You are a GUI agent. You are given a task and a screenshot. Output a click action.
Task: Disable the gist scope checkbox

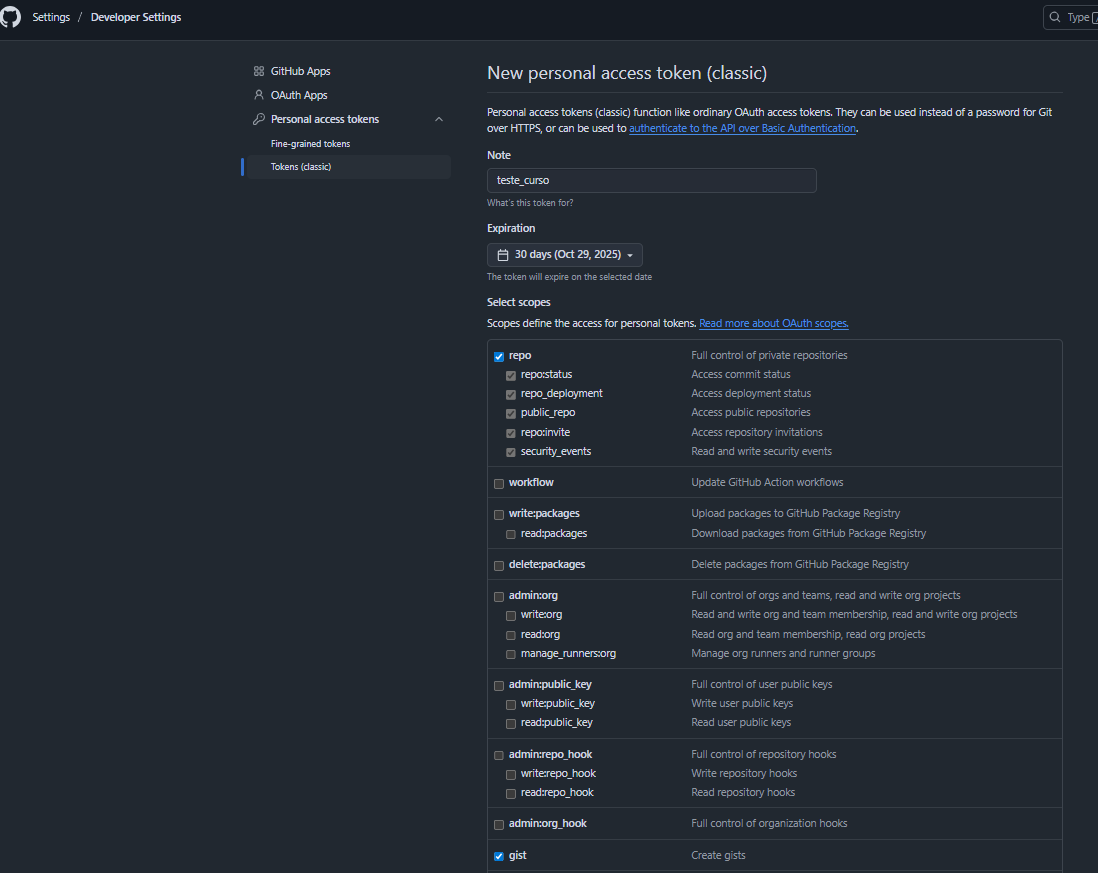(499, 856)
